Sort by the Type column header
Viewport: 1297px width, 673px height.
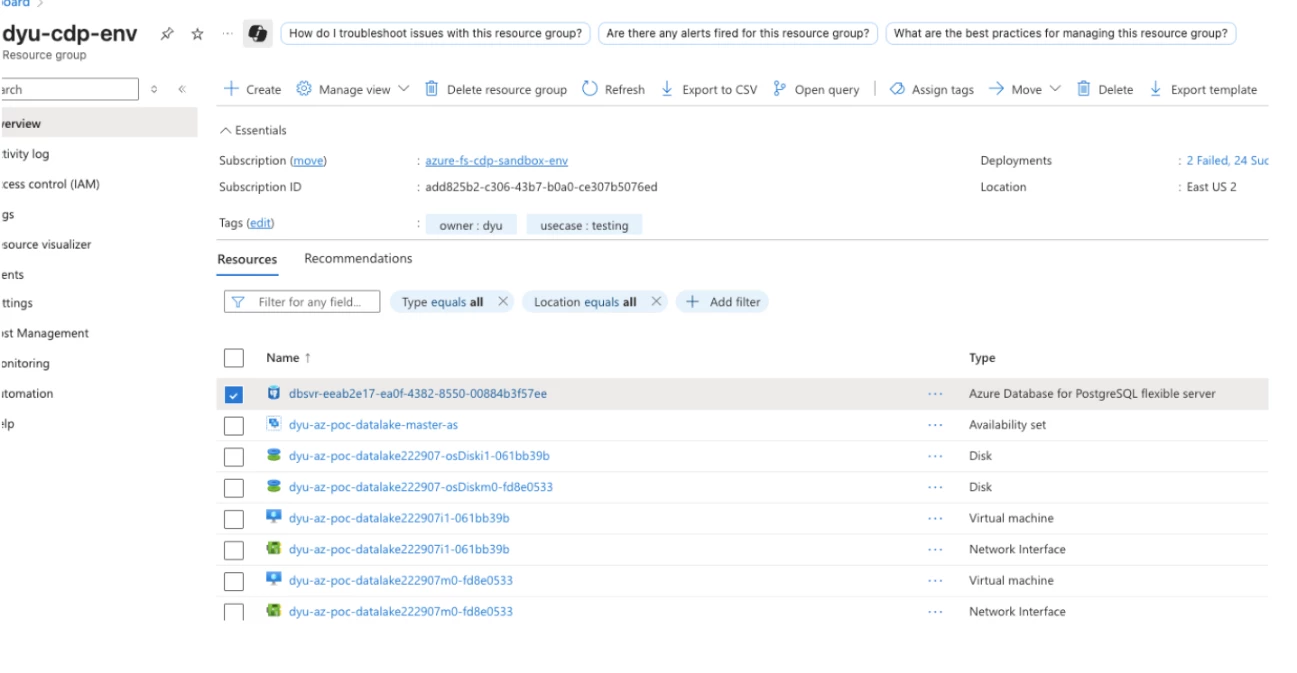tap(982, 358)
